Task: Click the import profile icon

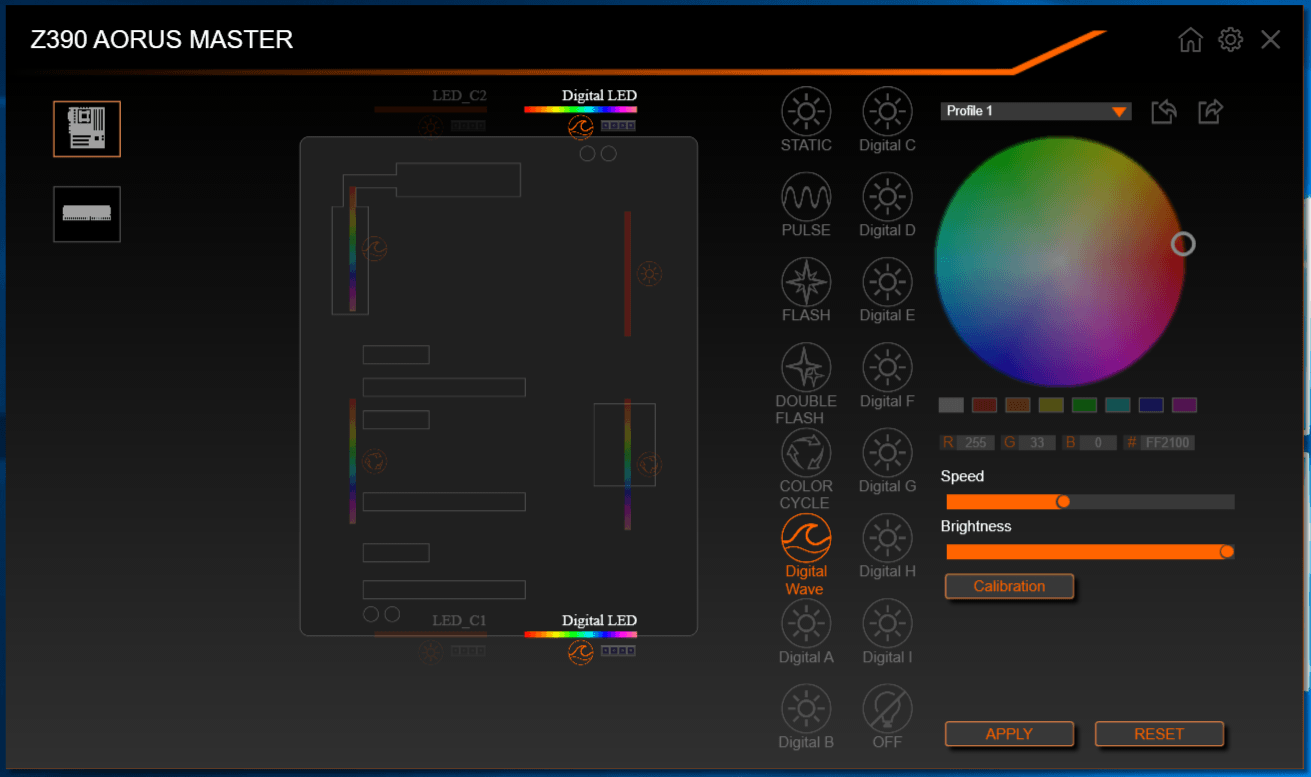Action: [1164, 111]
